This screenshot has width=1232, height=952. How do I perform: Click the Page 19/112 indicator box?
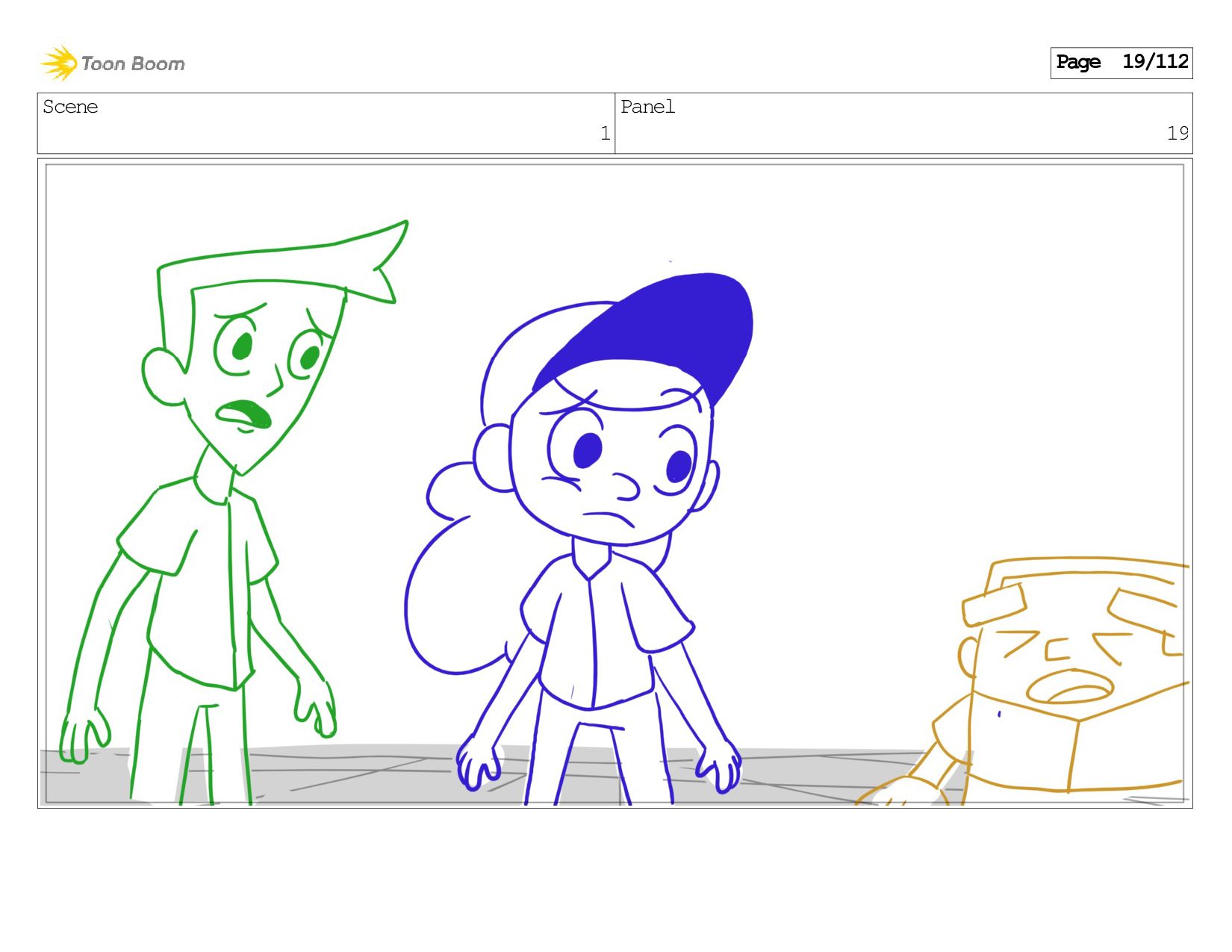(1121, 63)
